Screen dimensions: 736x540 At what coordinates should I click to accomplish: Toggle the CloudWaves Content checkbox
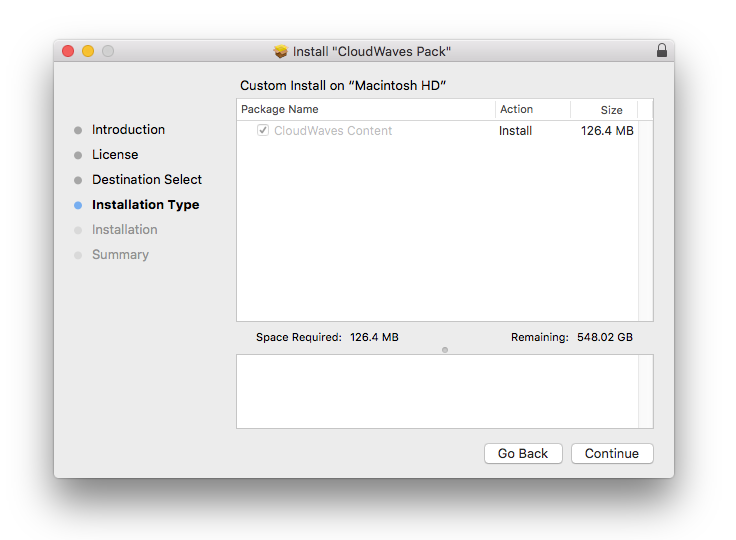(263, 131)
